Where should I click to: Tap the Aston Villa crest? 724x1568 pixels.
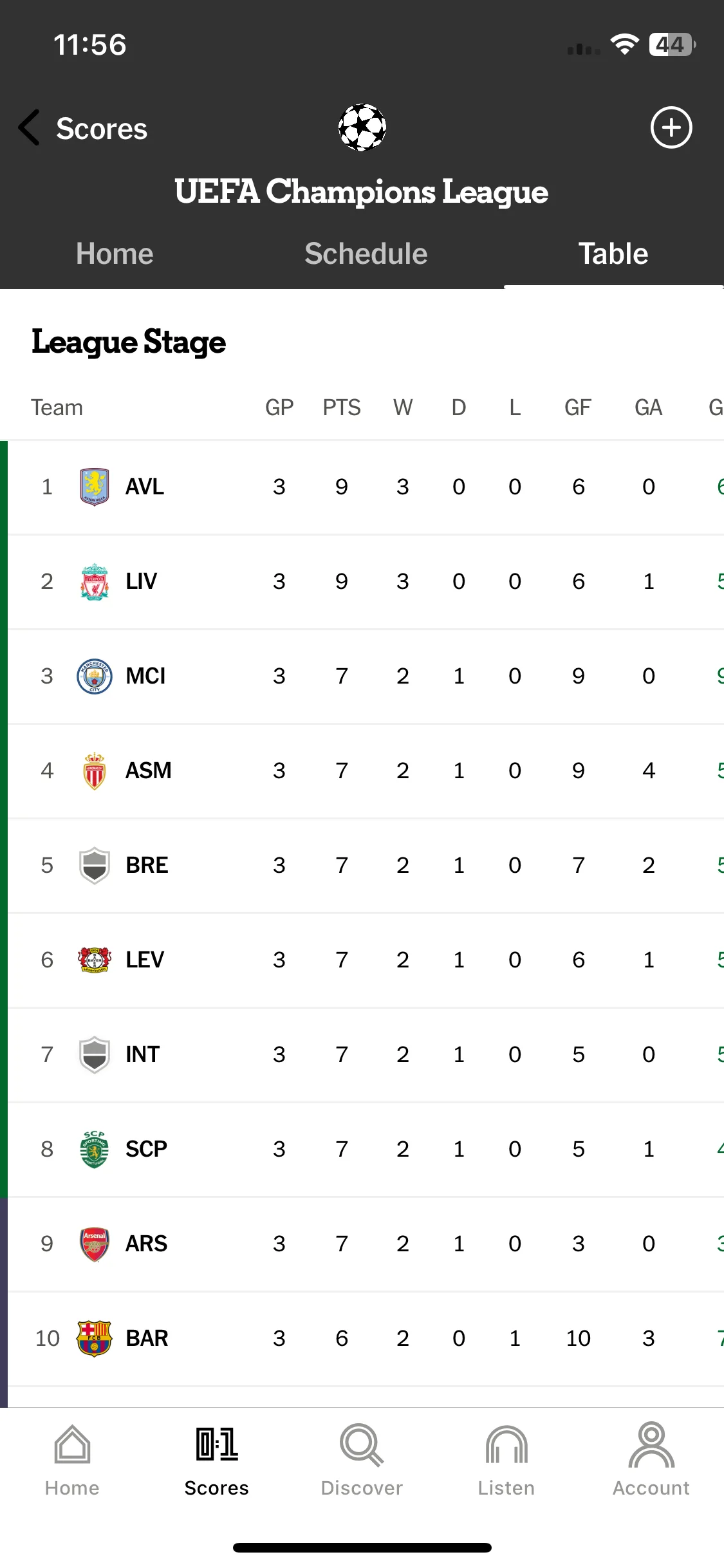(x=95, y=487)
